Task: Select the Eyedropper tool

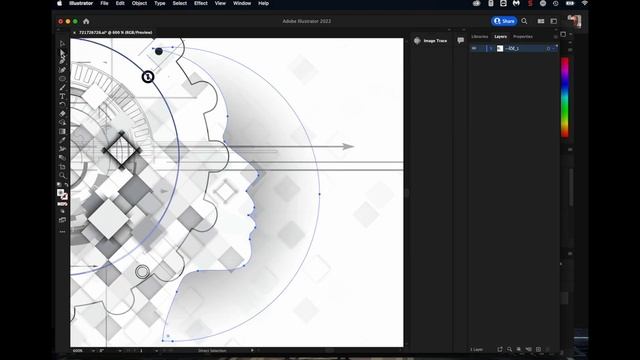Action: tap(62, 140)
